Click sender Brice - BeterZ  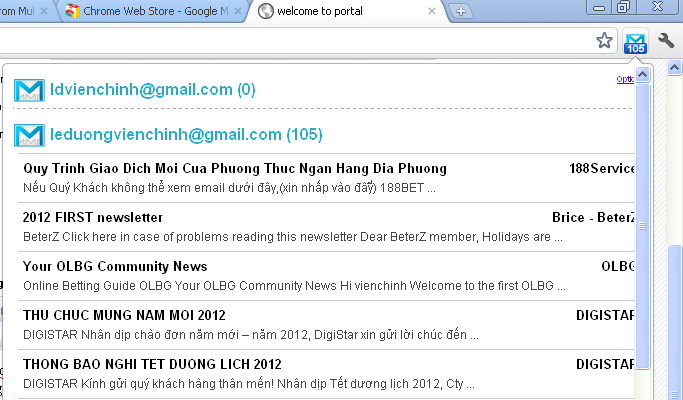[593, 217]
